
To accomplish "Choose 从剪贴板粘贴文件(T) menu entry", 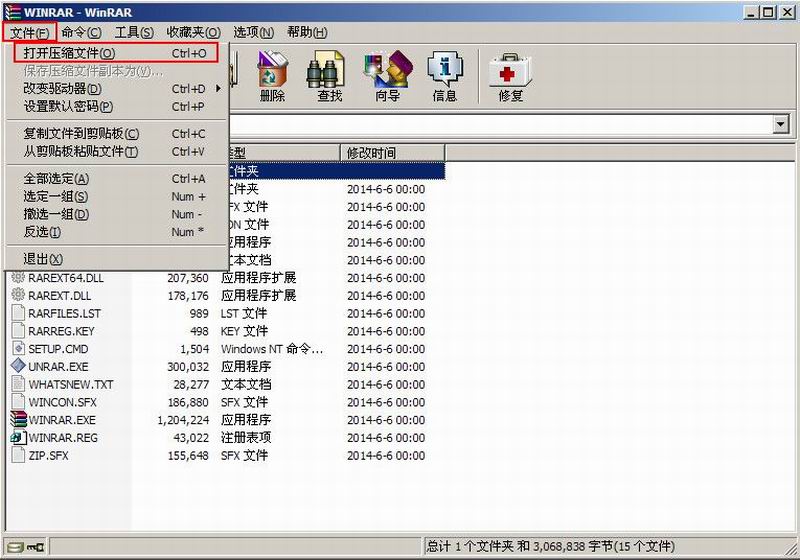I will point(117,151).
